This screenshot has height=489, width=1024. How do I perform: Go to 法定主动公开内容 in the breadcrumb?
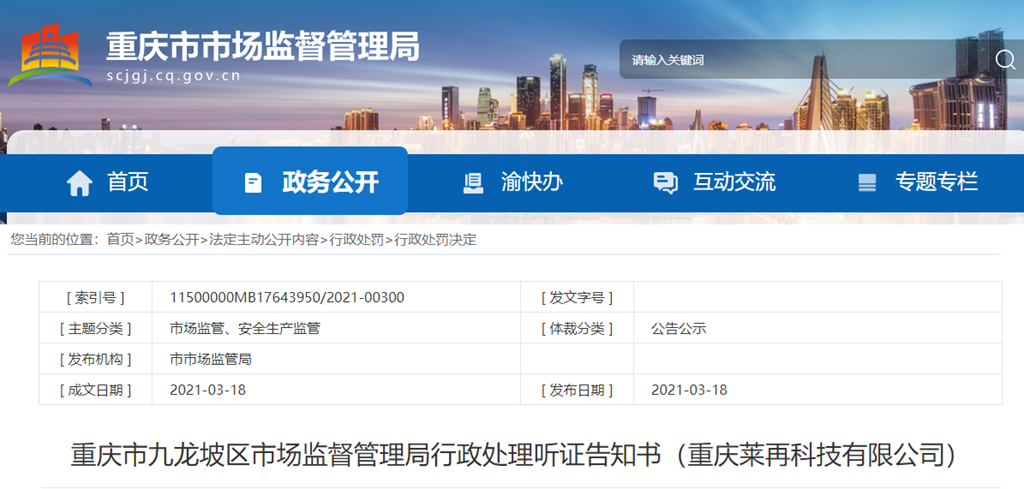[x=263, y=240]
